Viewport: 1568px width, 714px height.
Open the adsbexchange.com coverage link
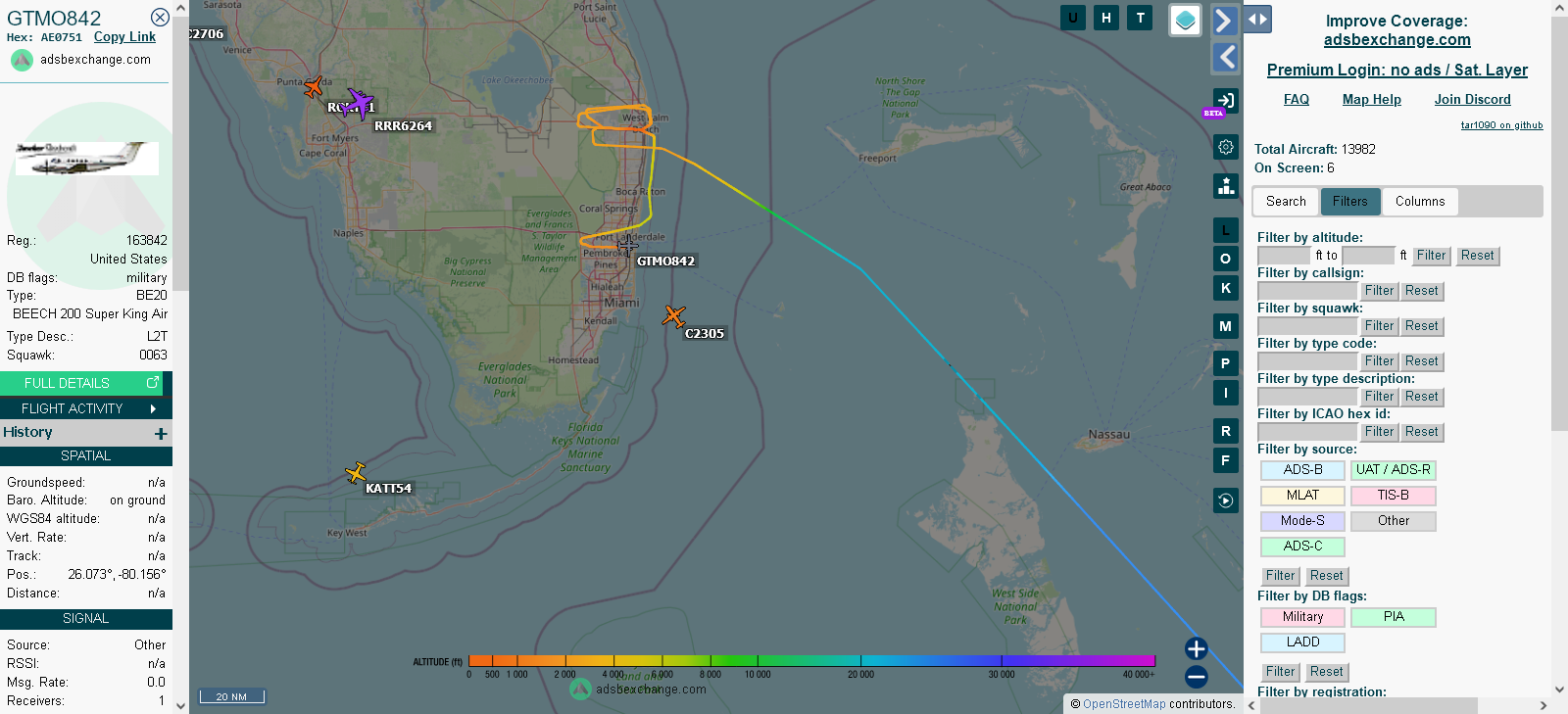click(x=1396, y=39)
